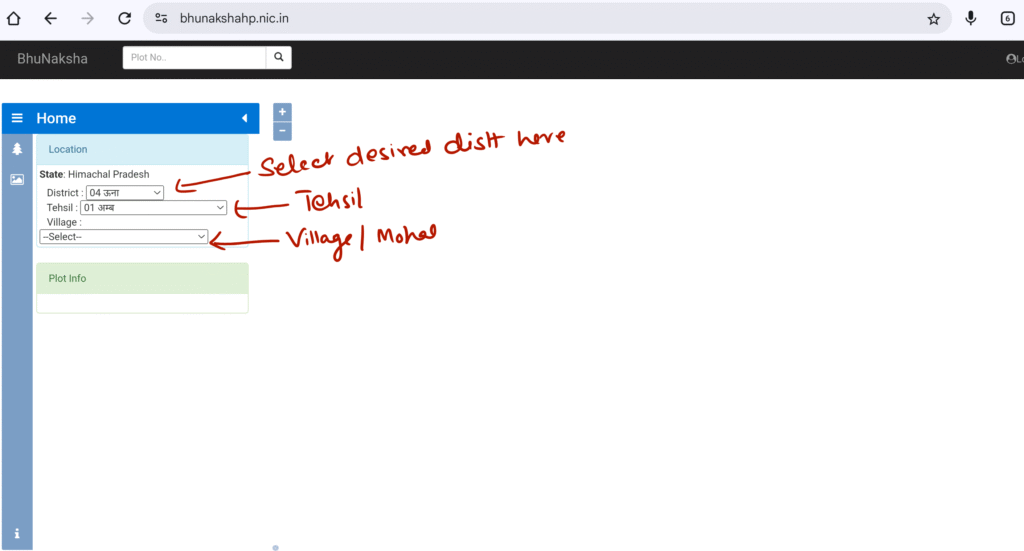Reload the page in the browser

click(x=124, y=19)
